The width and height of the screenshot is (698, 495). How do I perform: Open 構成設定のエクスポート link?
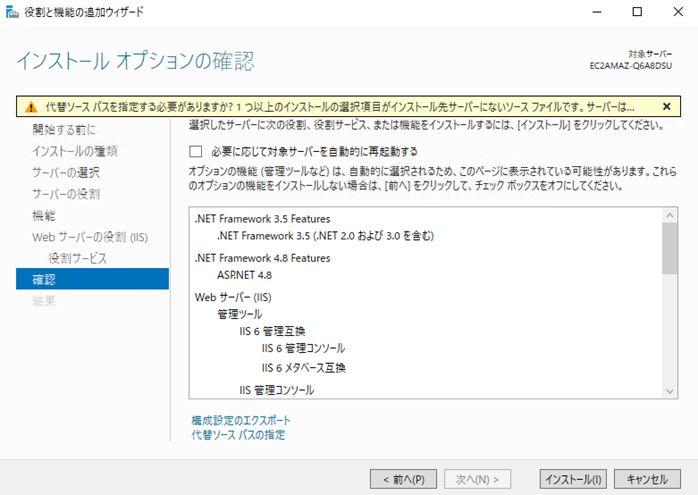click(241, 420)
